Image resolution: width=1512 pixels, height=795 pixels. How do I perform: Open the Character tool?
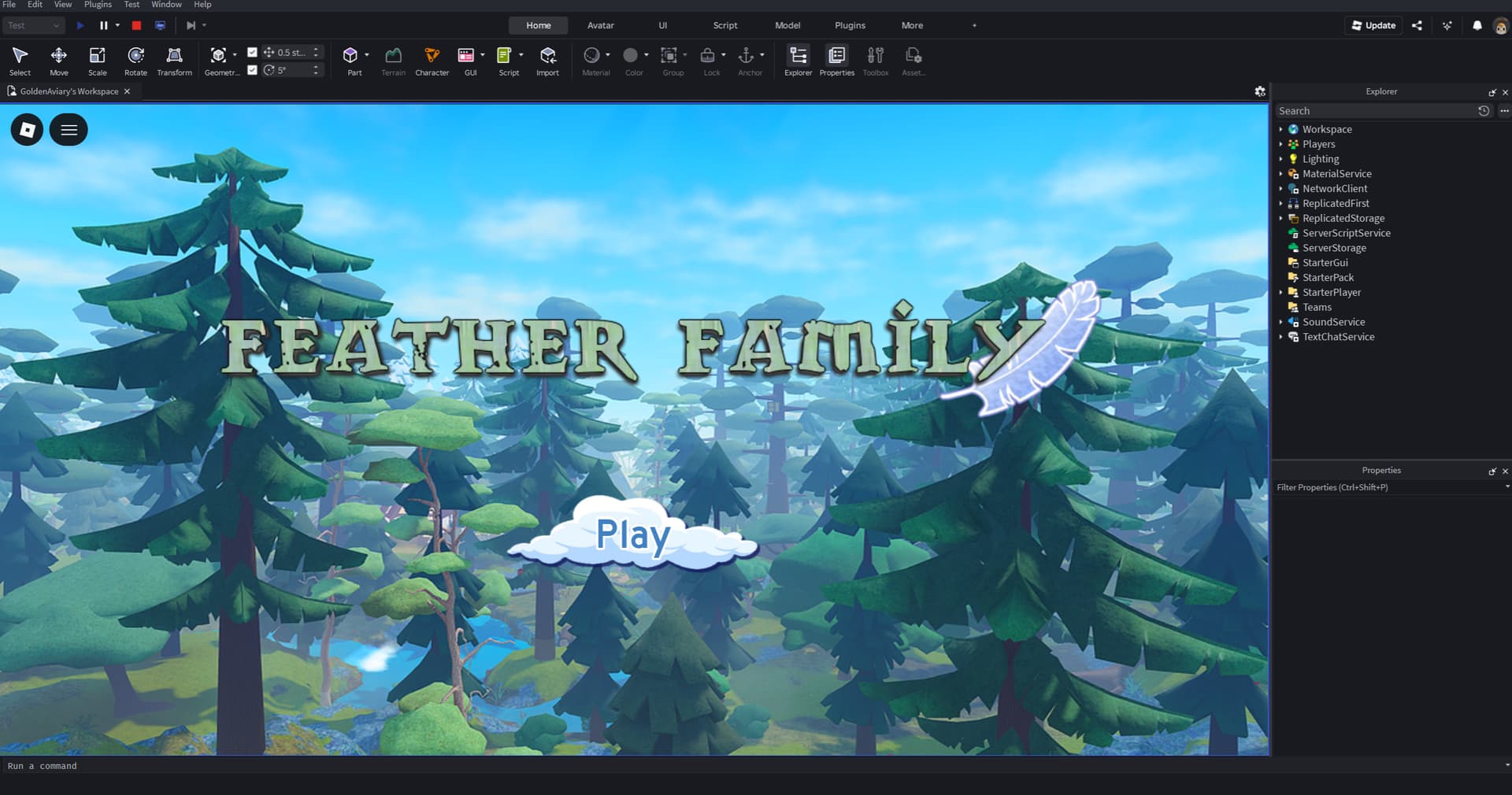[432, 61]
